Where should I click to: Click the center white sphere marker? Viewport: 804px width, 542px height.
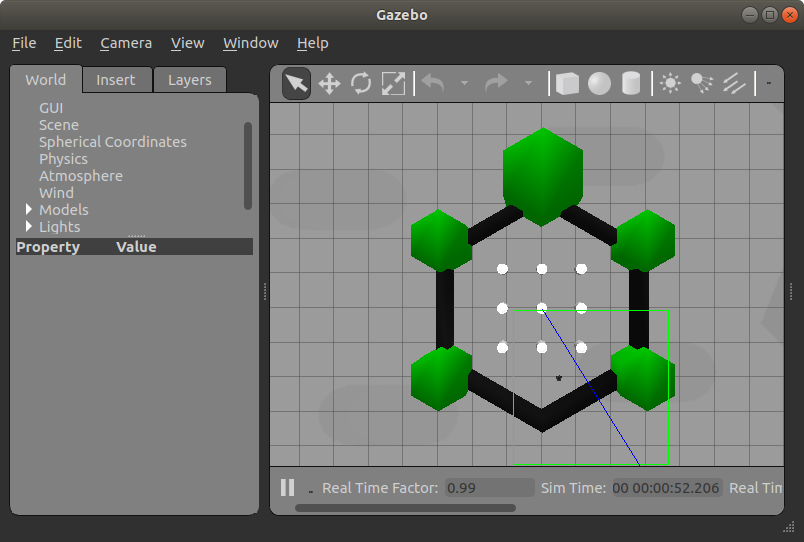(542, 308)
